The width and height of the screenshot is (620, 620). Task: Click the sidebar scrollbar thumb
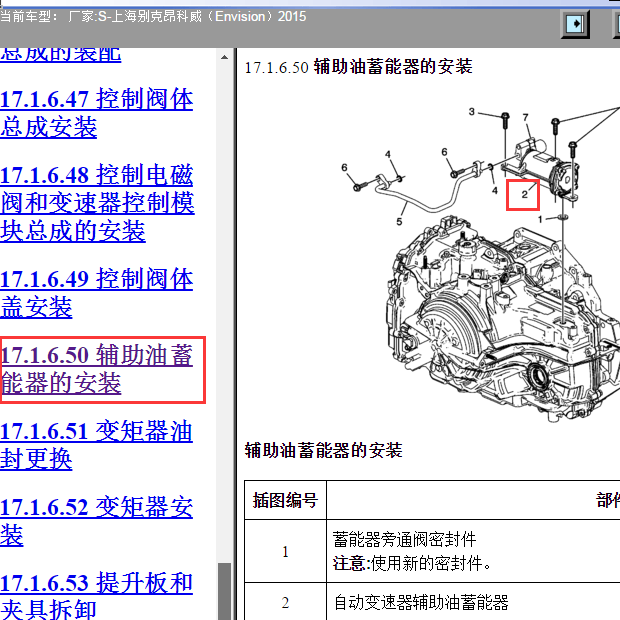(224, 591)
